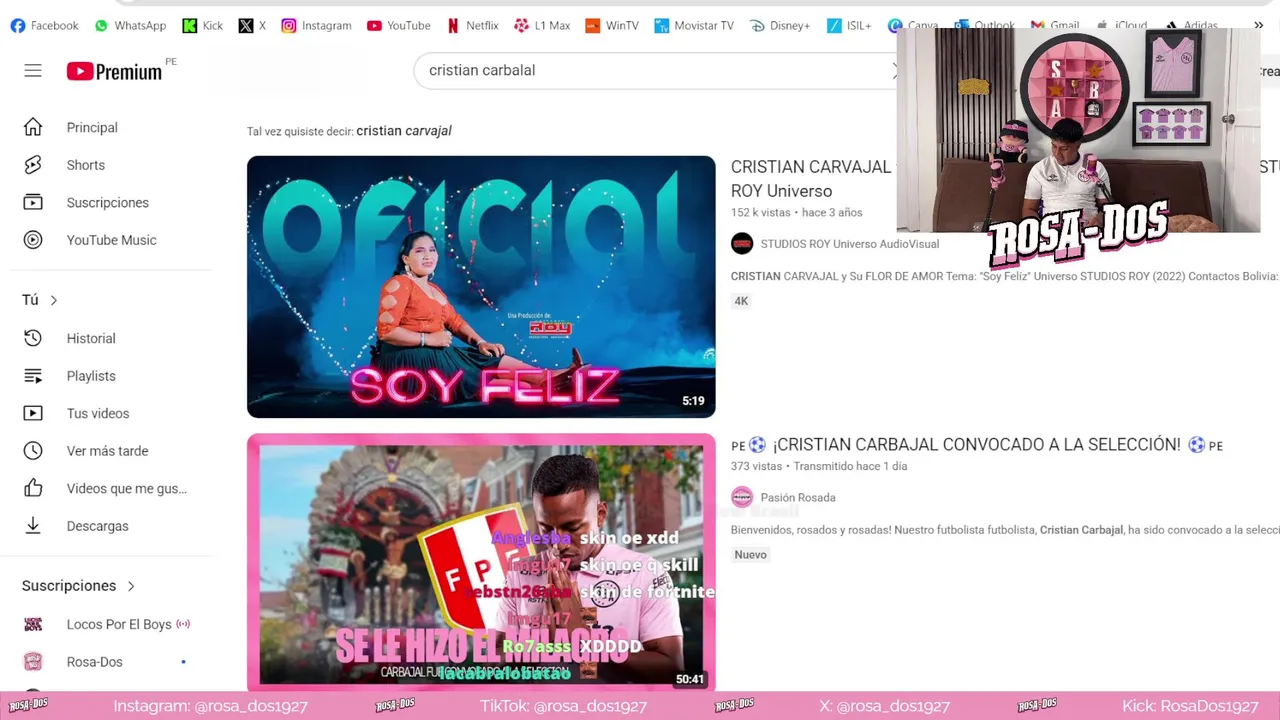Screen dimensions: 1280x720
Task: Open Kick bookmark
Action: (202, 25)
